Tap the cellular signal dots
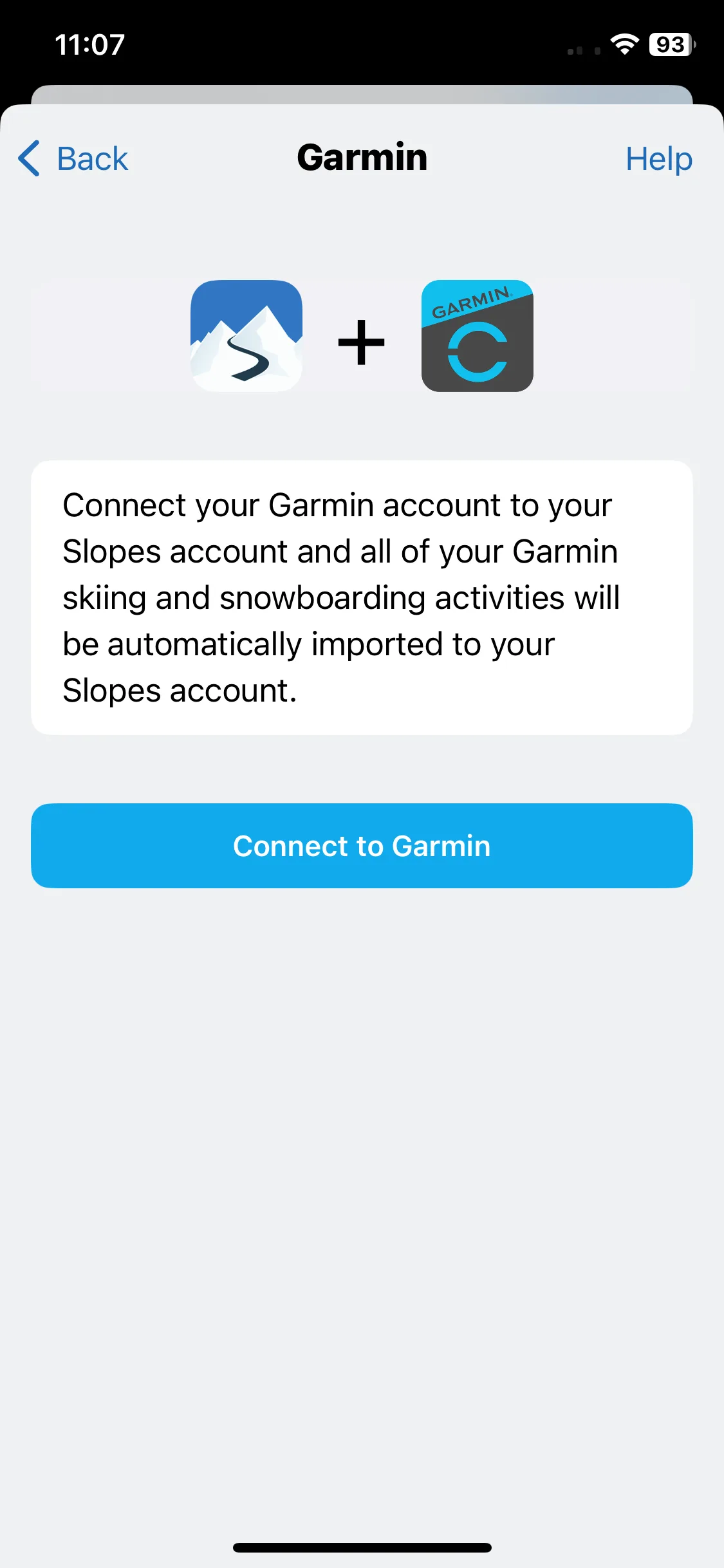Screen dimensions: 724x1568 point(584,51)
